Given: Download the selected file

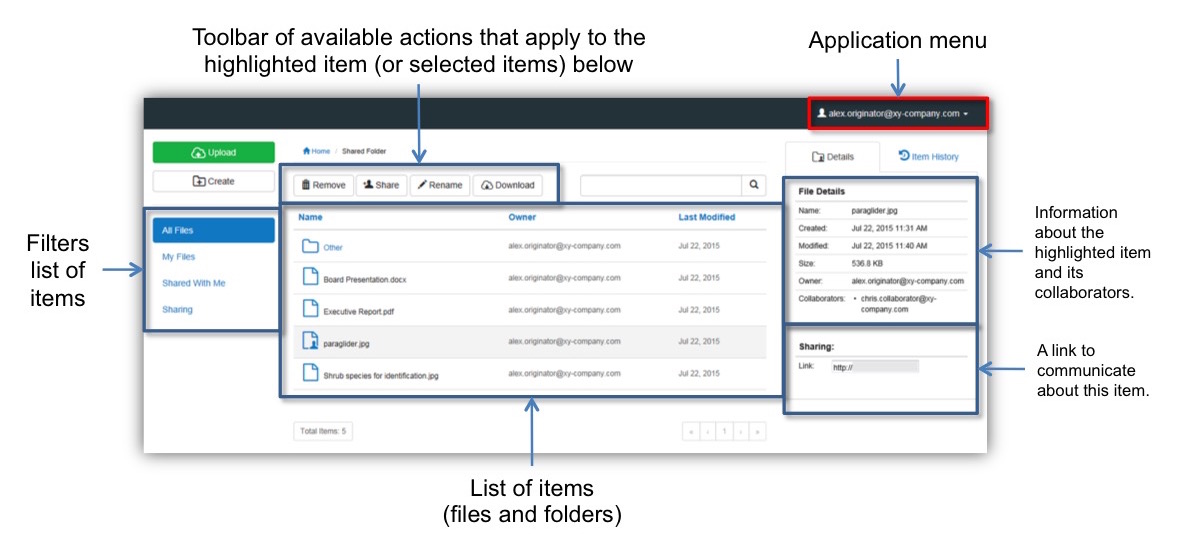Looking at the screenshot, I should (508, 185).
